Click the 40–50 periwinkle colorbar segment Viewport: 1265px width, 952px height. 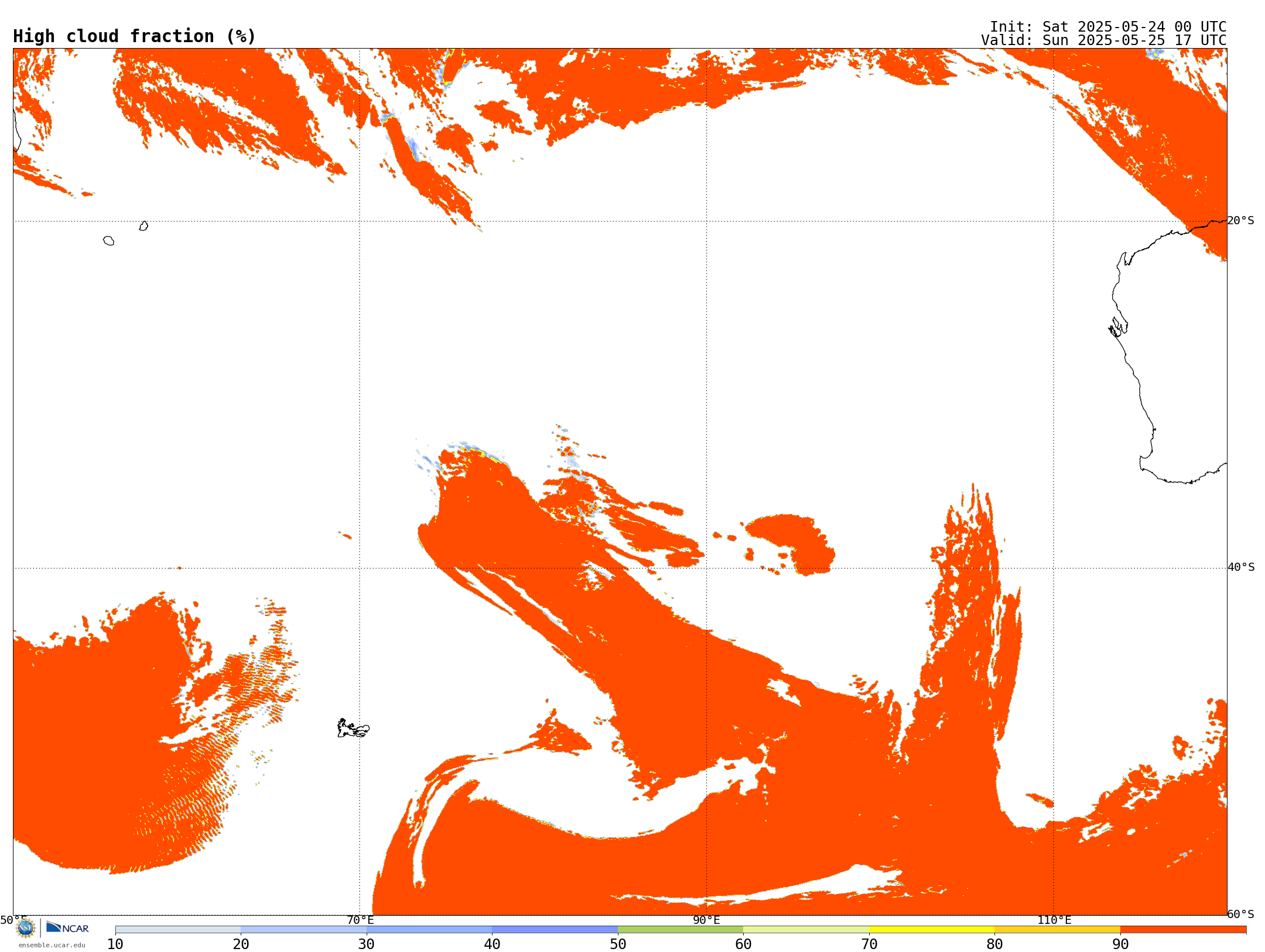pyautogui.click(x=555, y=930)
